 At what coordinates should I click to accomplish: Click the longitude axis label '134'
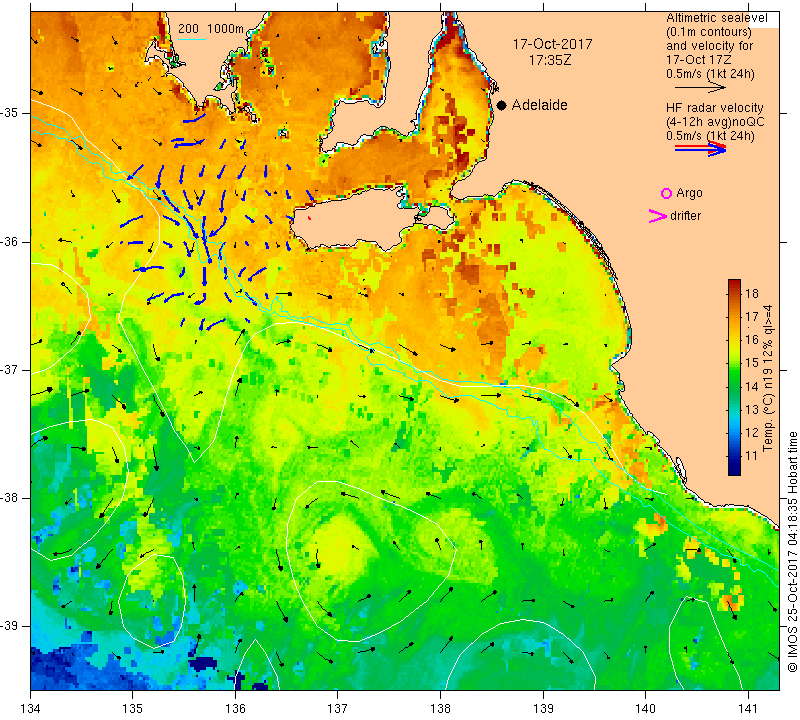pyautogui.click(x=31, y=708)
